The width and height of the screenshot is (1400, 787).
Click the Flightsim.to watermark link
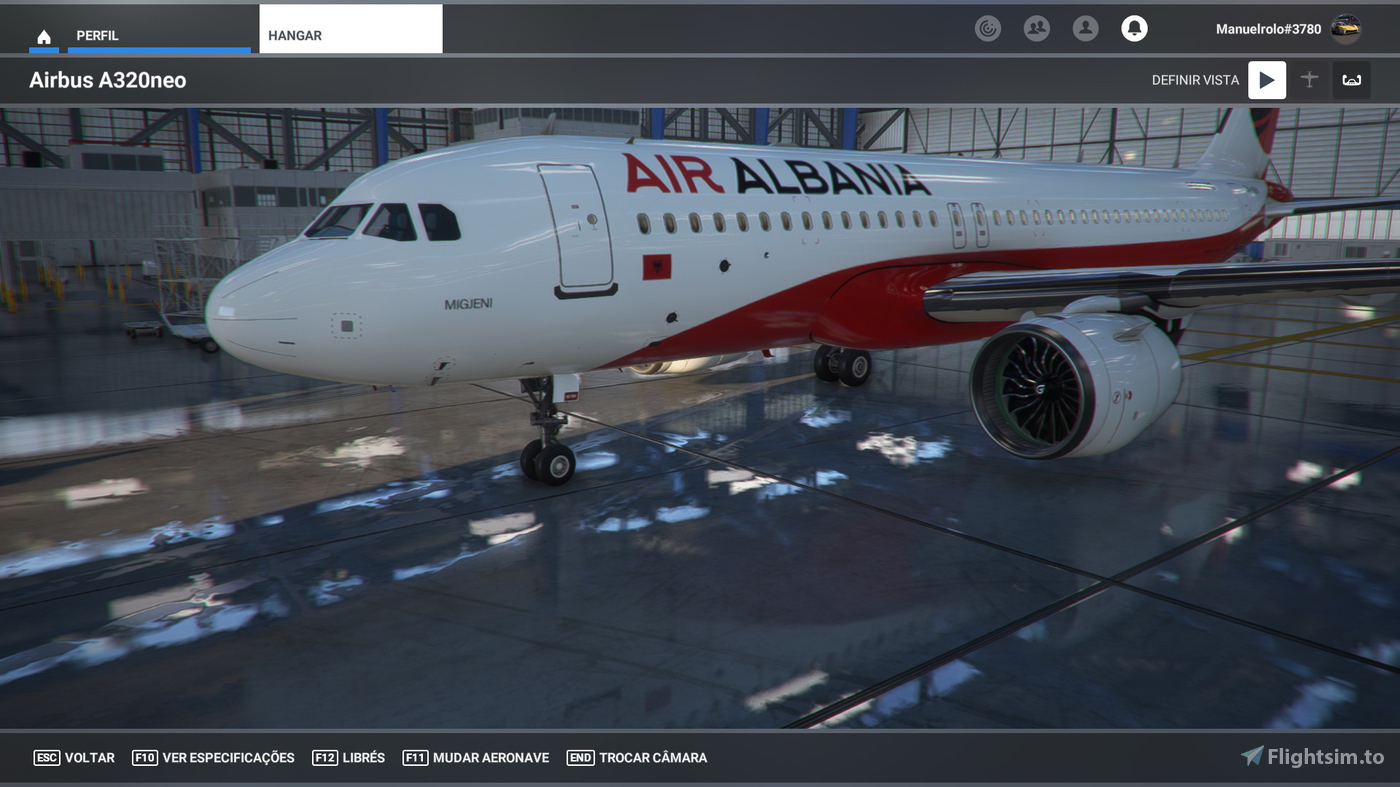[x=1311, y=757]
